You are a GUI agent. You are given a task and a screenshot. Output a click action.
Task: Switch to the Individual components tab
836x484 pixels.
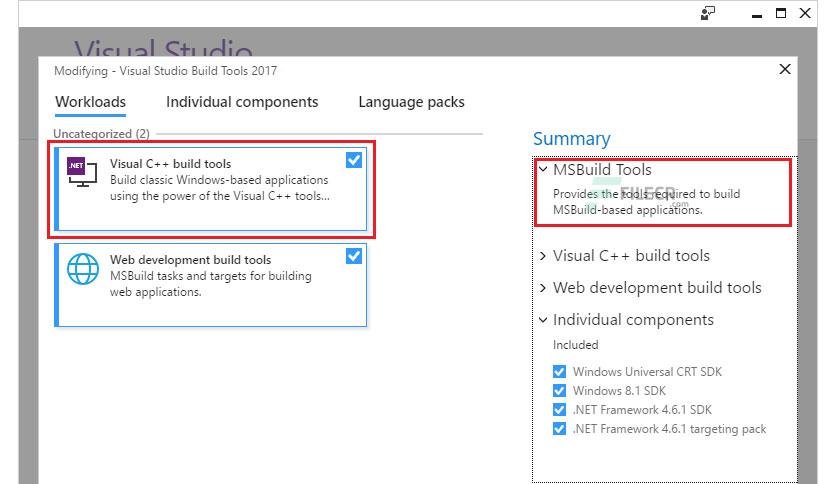tap(242, 102)
